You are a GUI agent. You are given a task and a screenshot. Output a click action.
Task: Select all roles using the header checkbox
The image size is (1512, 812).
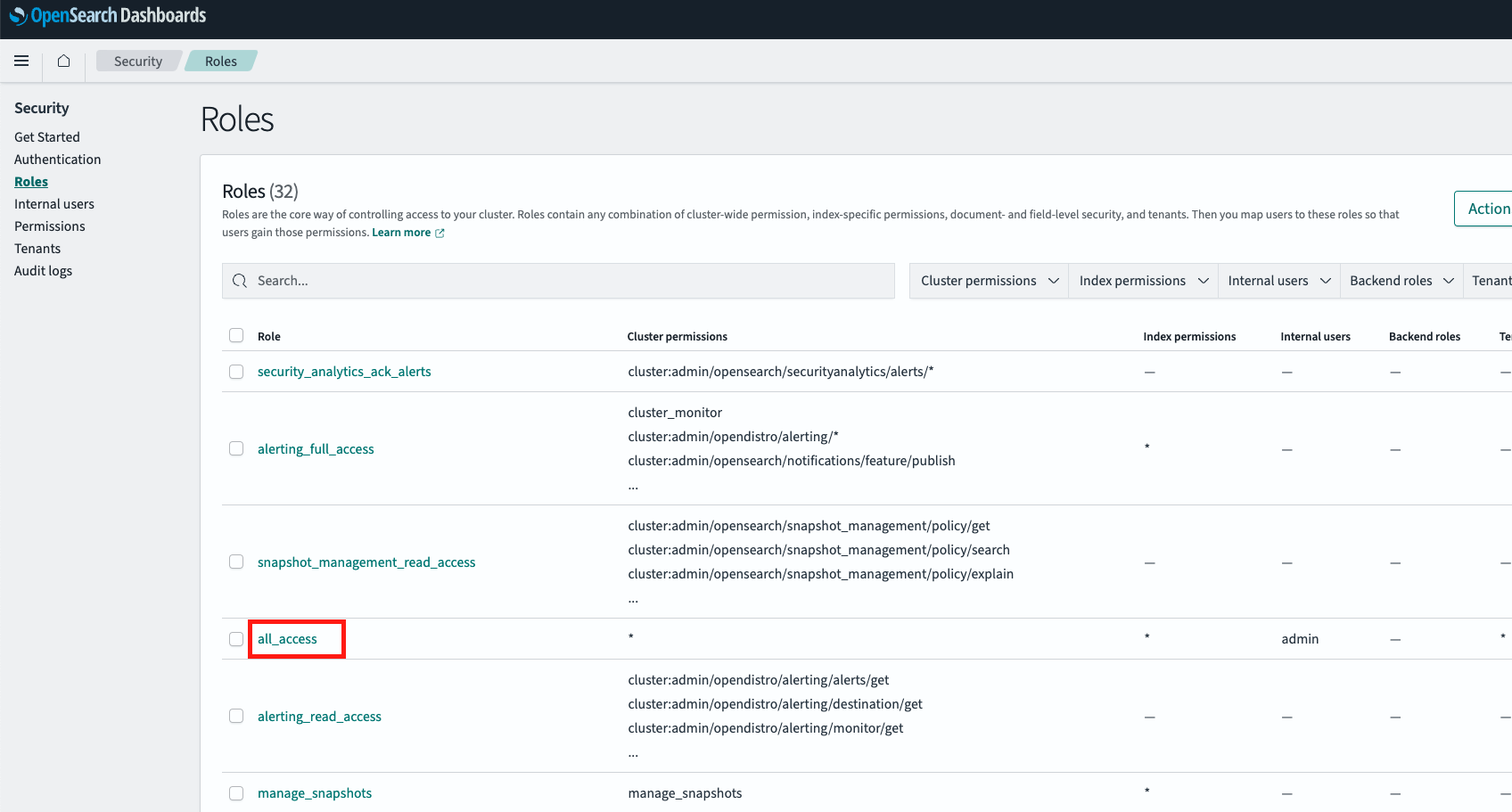(x=236, y=335)
